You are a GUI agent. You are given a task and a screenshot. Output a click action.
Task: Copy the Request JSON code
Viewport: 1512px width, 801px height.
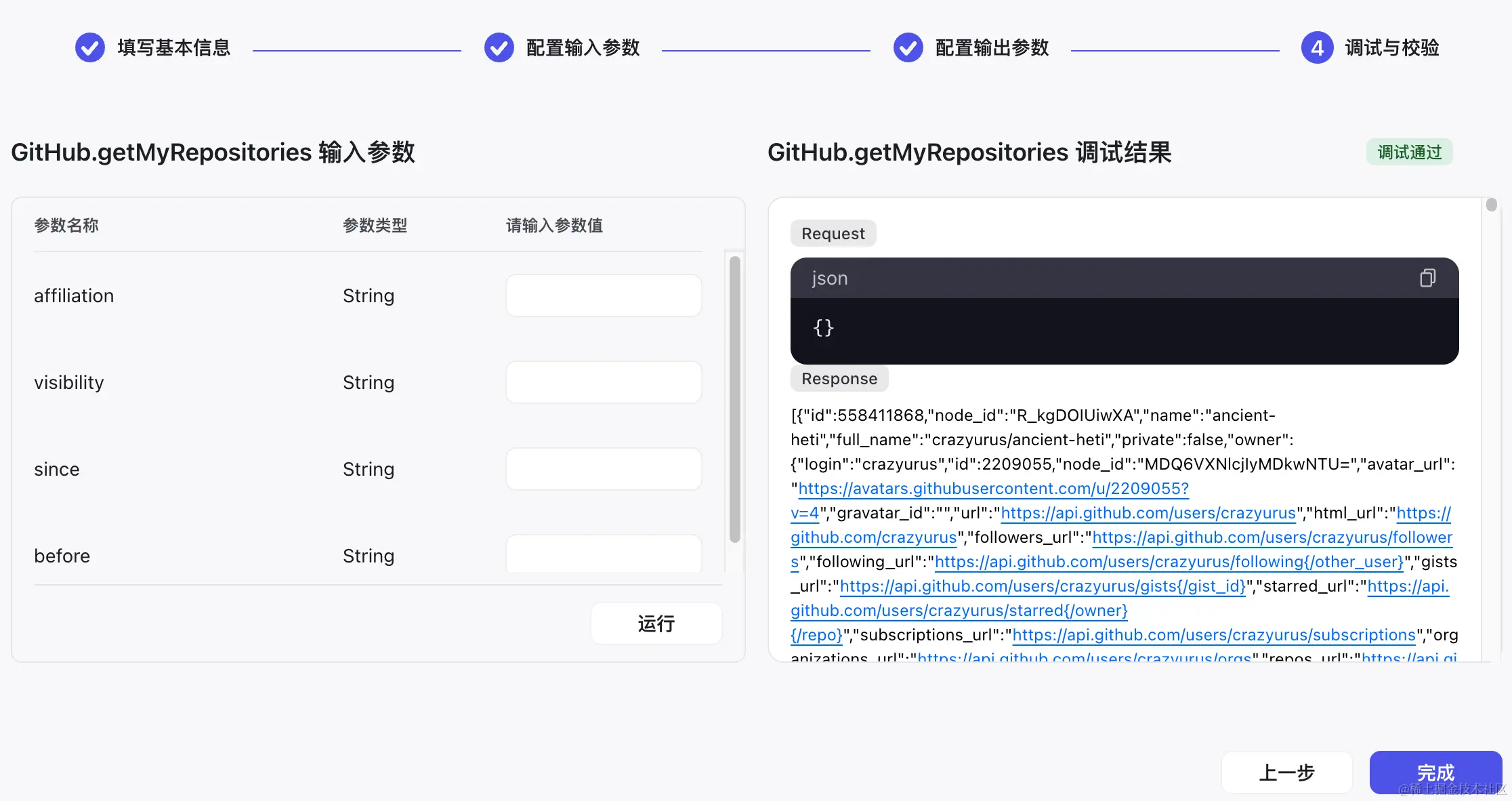coord(1427,278)
